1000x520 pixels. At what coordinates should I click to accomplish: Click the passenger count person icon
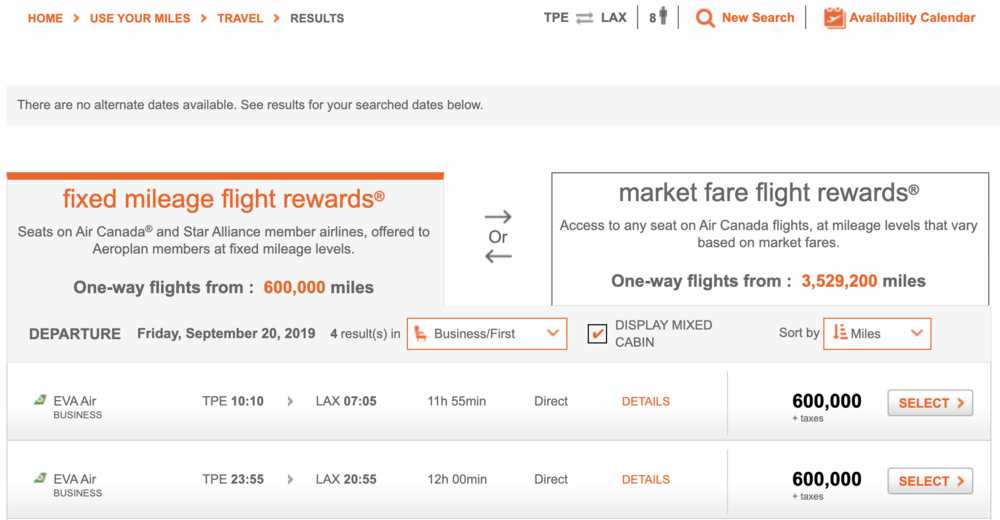point(662,17)
